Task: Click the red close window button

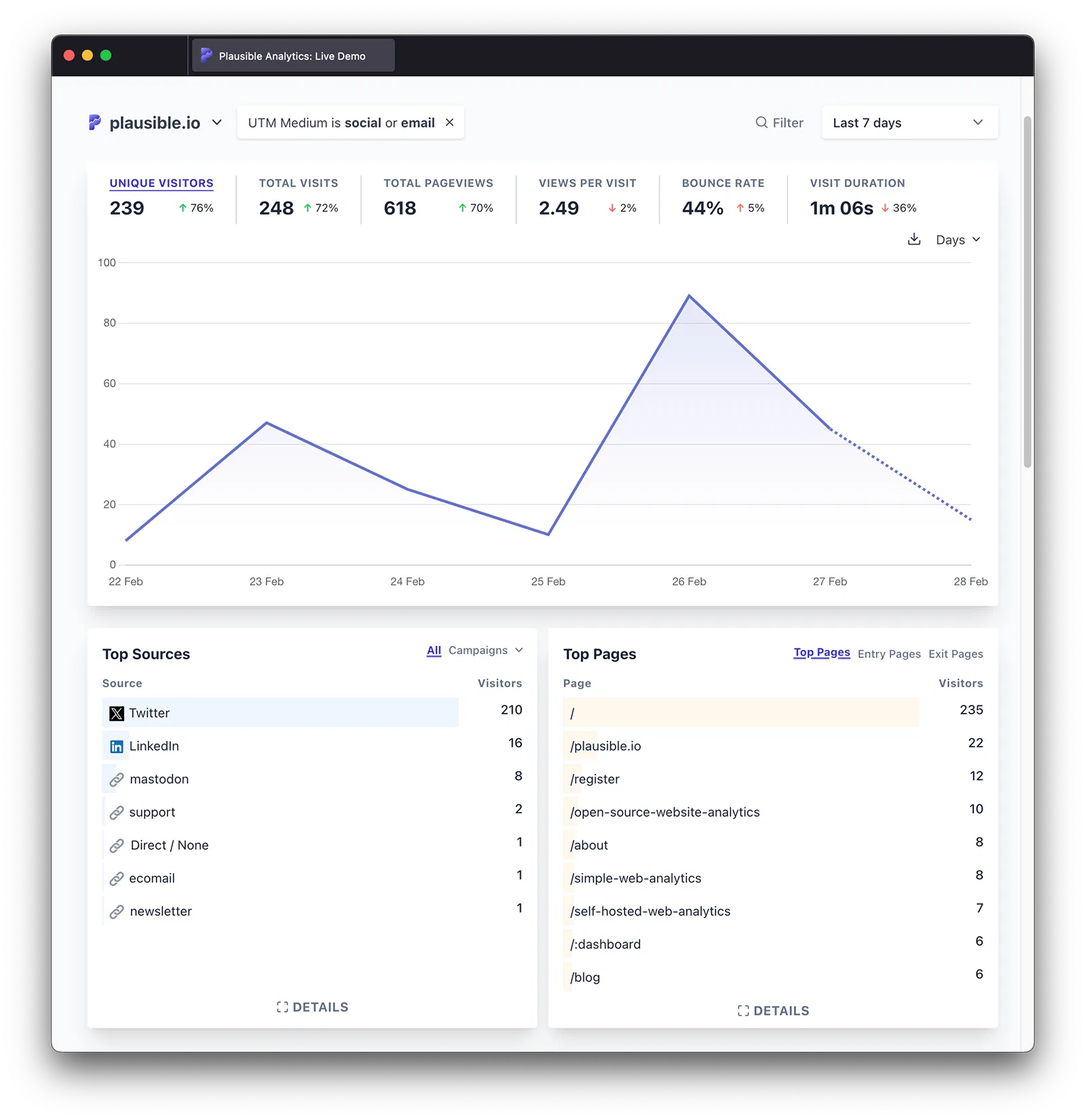Action: click(69, 56)
